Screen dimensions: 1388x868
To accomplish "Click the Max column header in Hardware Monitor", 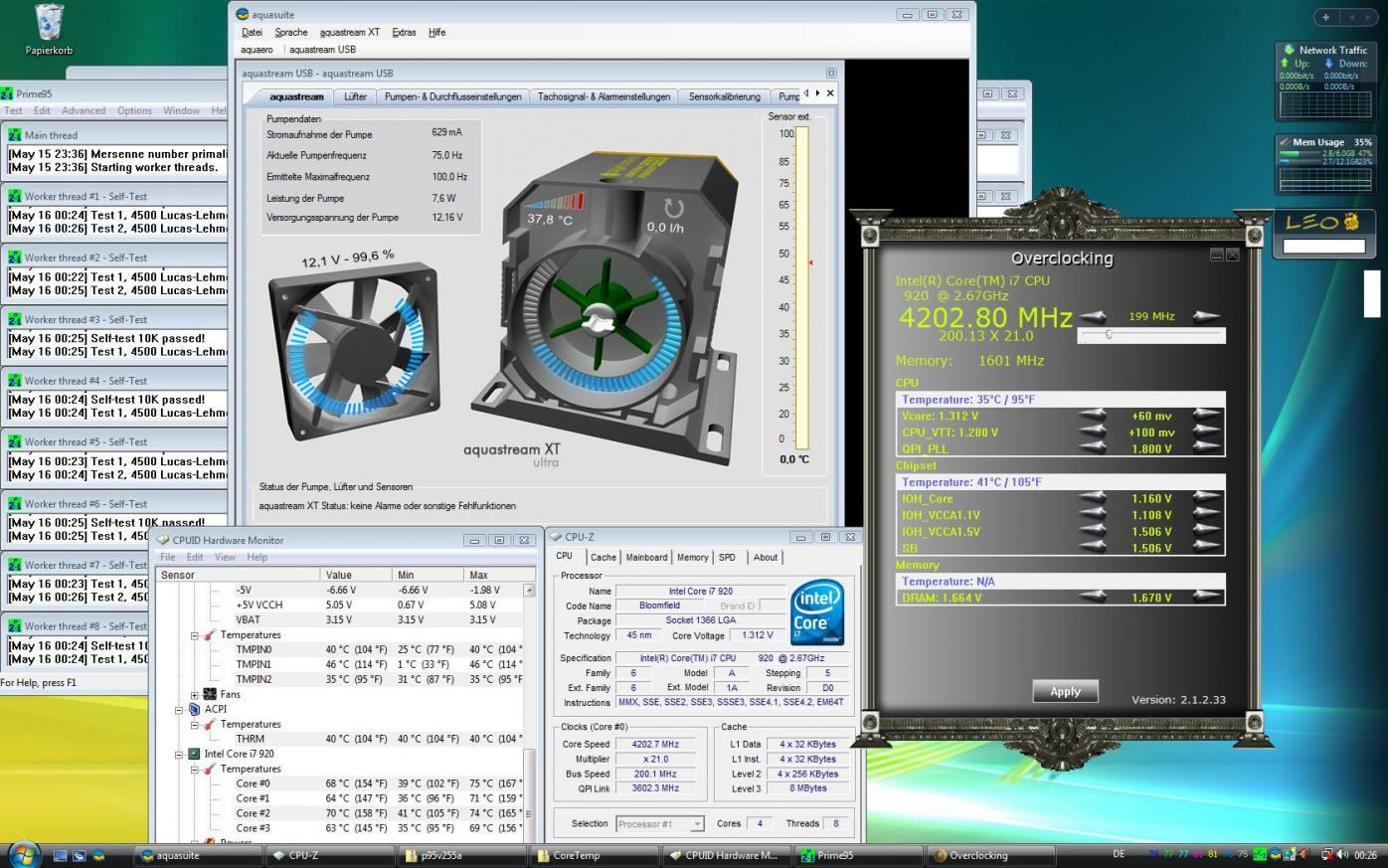I will tap(493, 575).
